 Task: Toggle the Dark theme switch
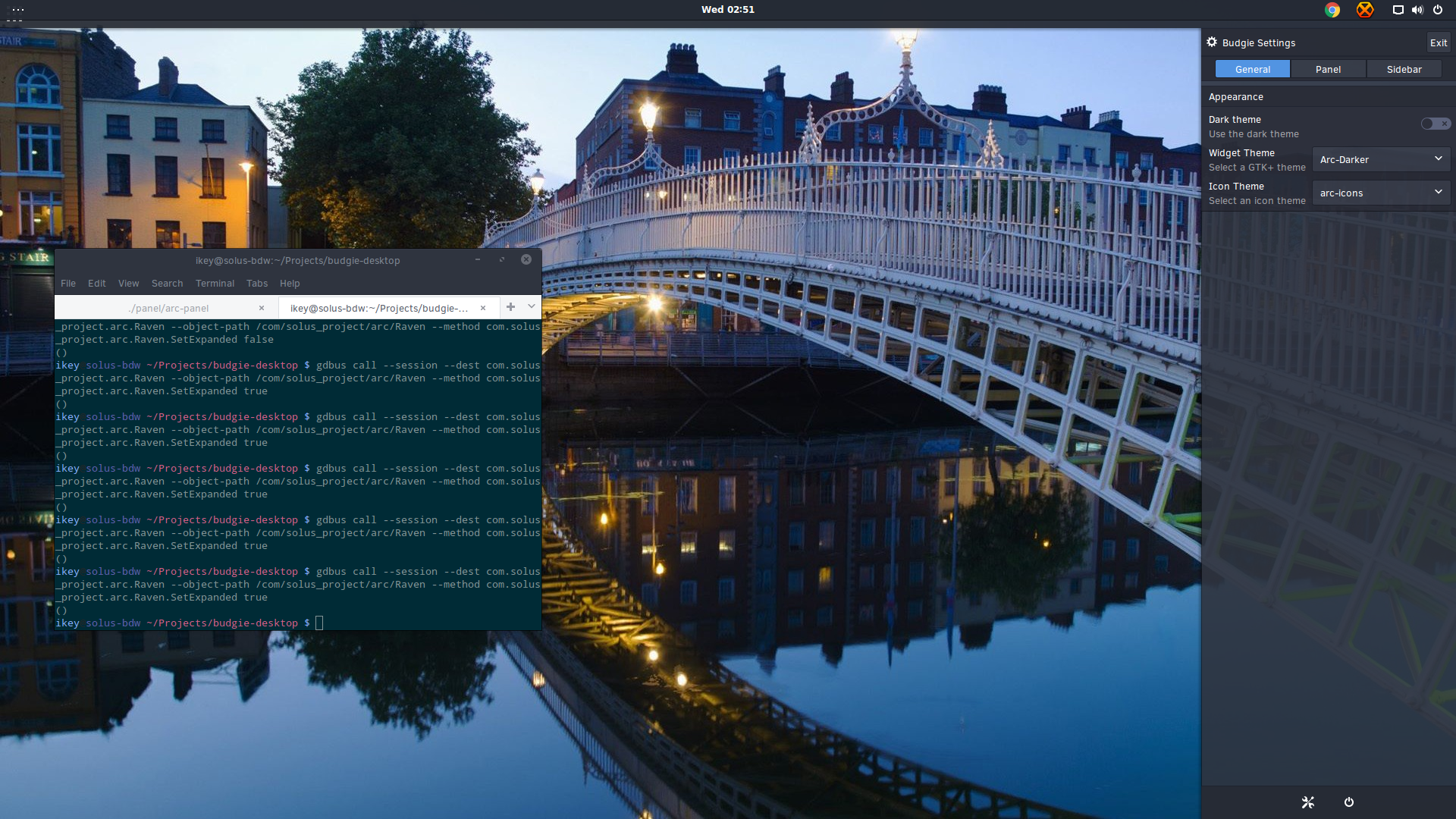pyautogui.click(x=1436, y=124)
